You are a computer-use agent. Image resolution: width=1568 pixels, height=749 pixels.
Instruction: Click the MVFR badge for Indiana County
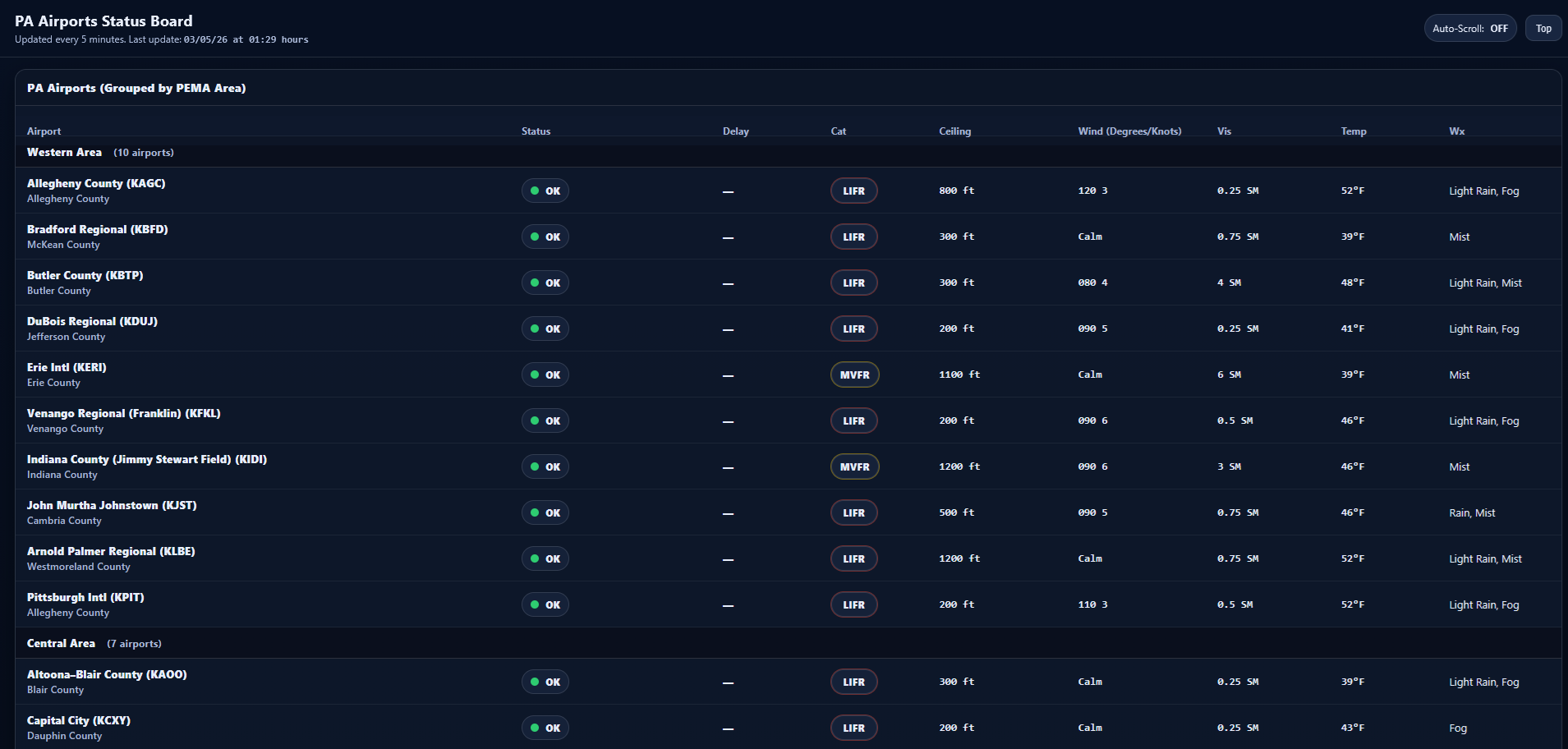tap(854, 466)
